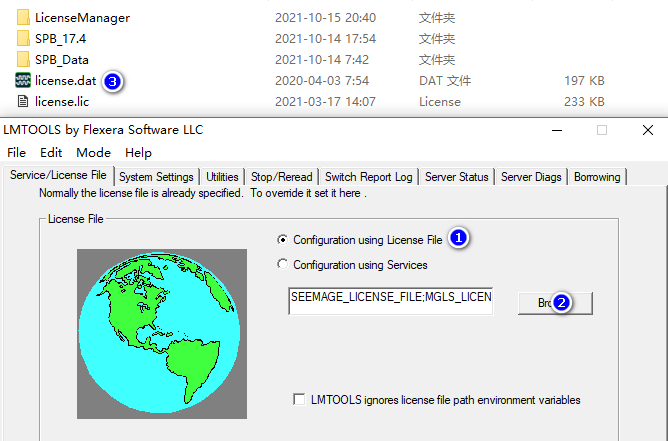The width and height of the screenshot is (668, 441).
Task: Click the 2021-03-17 14:07 date cell
Action: coord(325,101)
